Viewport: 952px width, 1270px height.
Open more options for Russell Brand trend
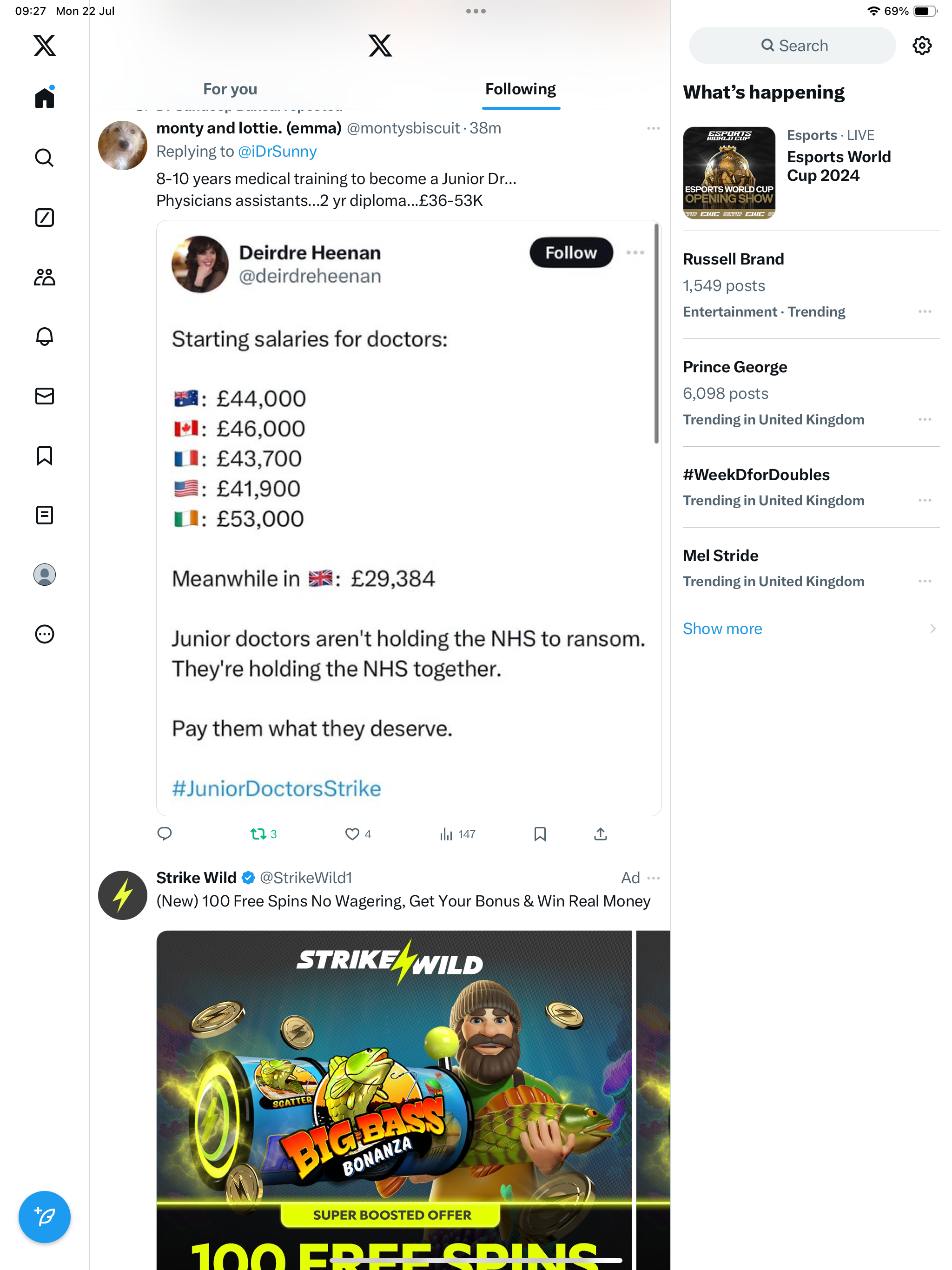925,312
